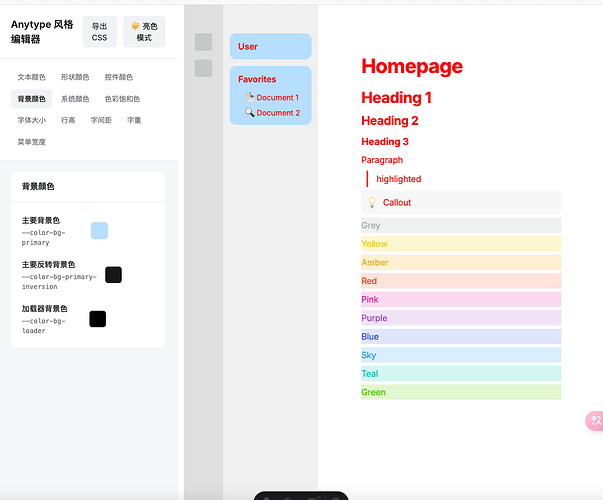
Task: Open the 字体大小 tab
Action: coord(32,120)
